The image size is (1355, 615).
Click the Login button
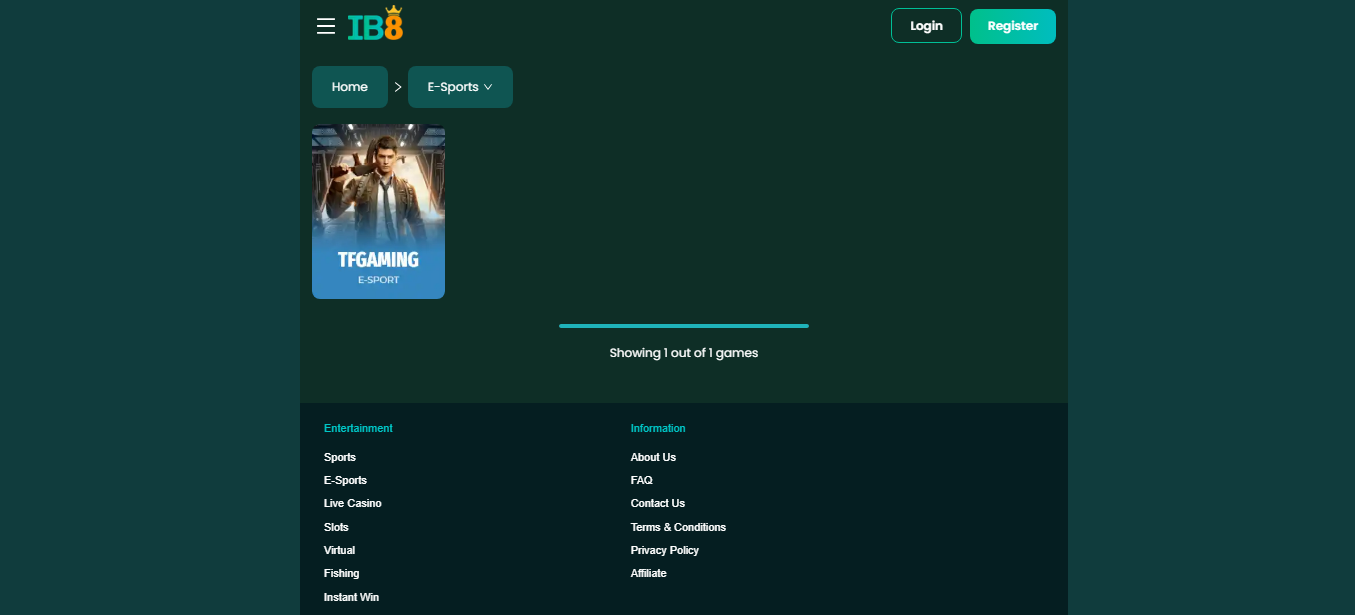[x=925, y=25]
